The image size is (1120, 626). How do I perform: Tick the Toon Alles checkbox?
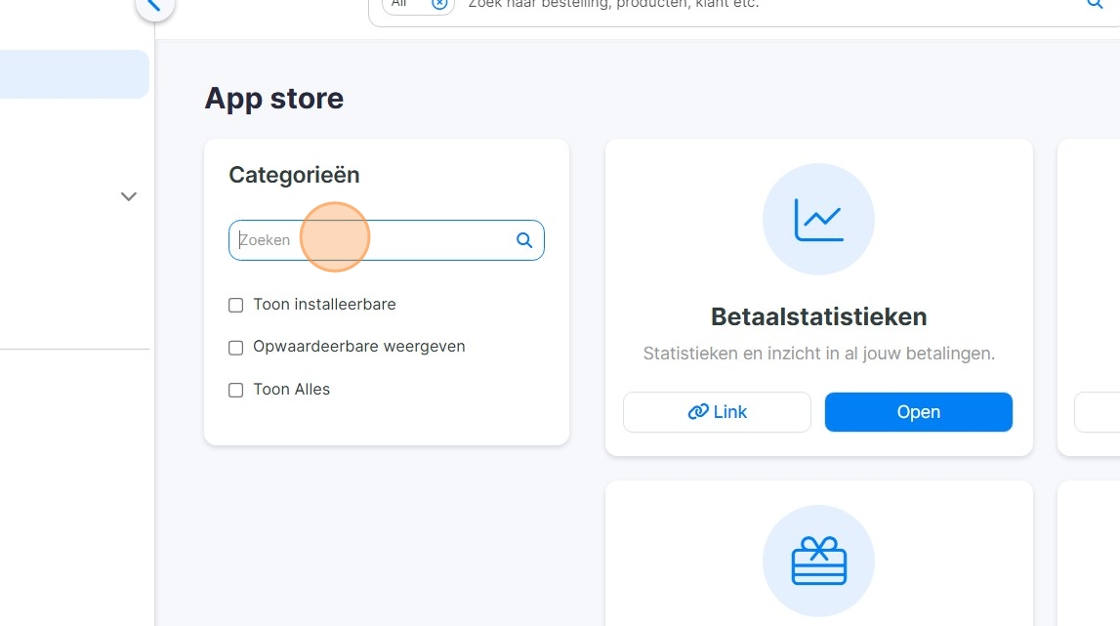pyautogui.click(x=236, y=390)
